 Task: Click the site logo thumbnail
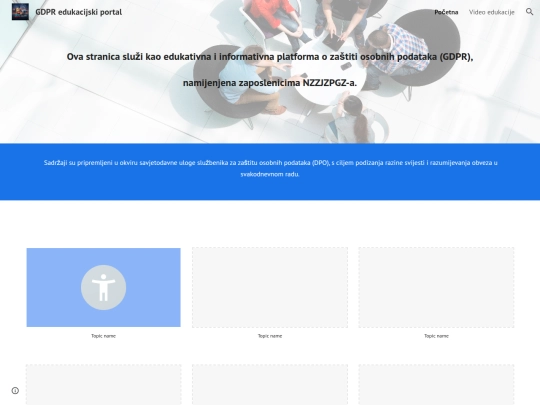[x=20, y=12]
